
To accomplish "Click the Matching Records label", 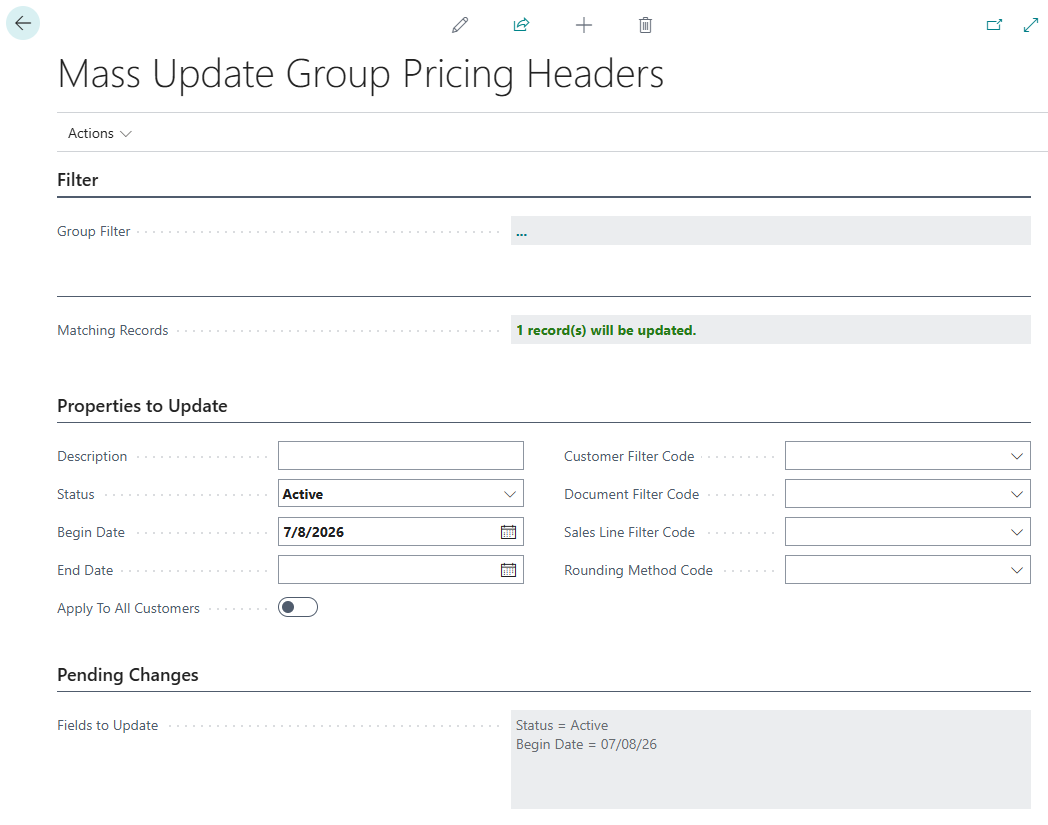I will [x=113, y=330].
